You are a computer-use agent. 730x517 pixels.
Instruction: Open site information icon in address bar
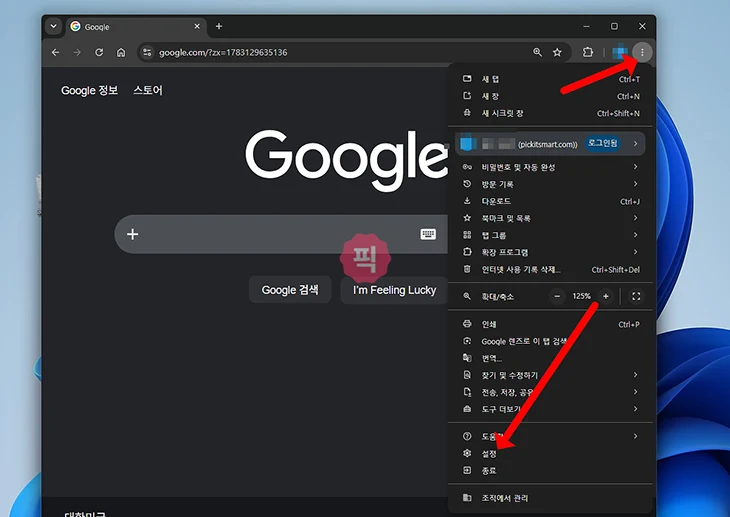(x=147, y=52)
